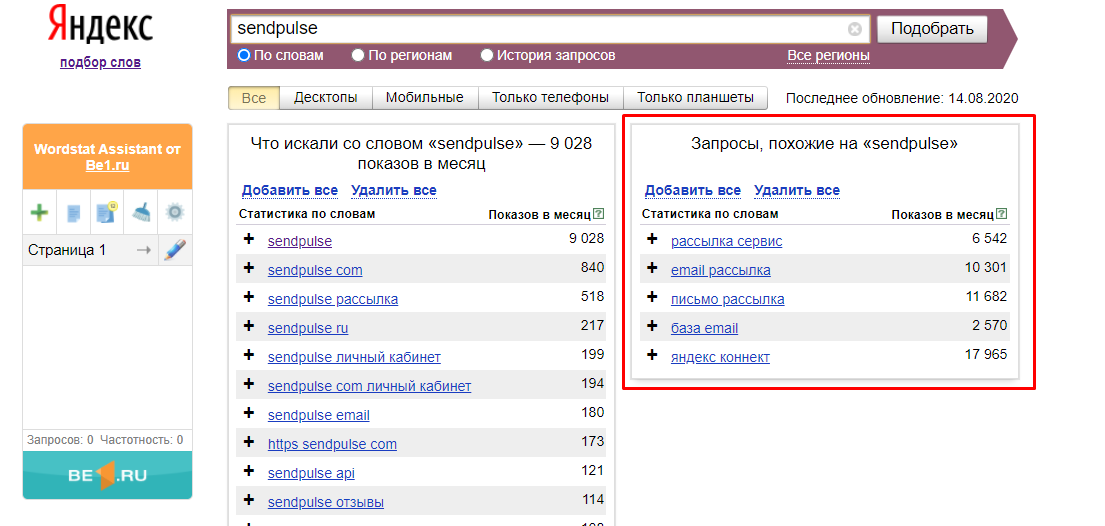Click Добавить все in similar queries panel
Image resolution: width=1105 pixels, height=526 pixels.
click(x=693, y=190)
